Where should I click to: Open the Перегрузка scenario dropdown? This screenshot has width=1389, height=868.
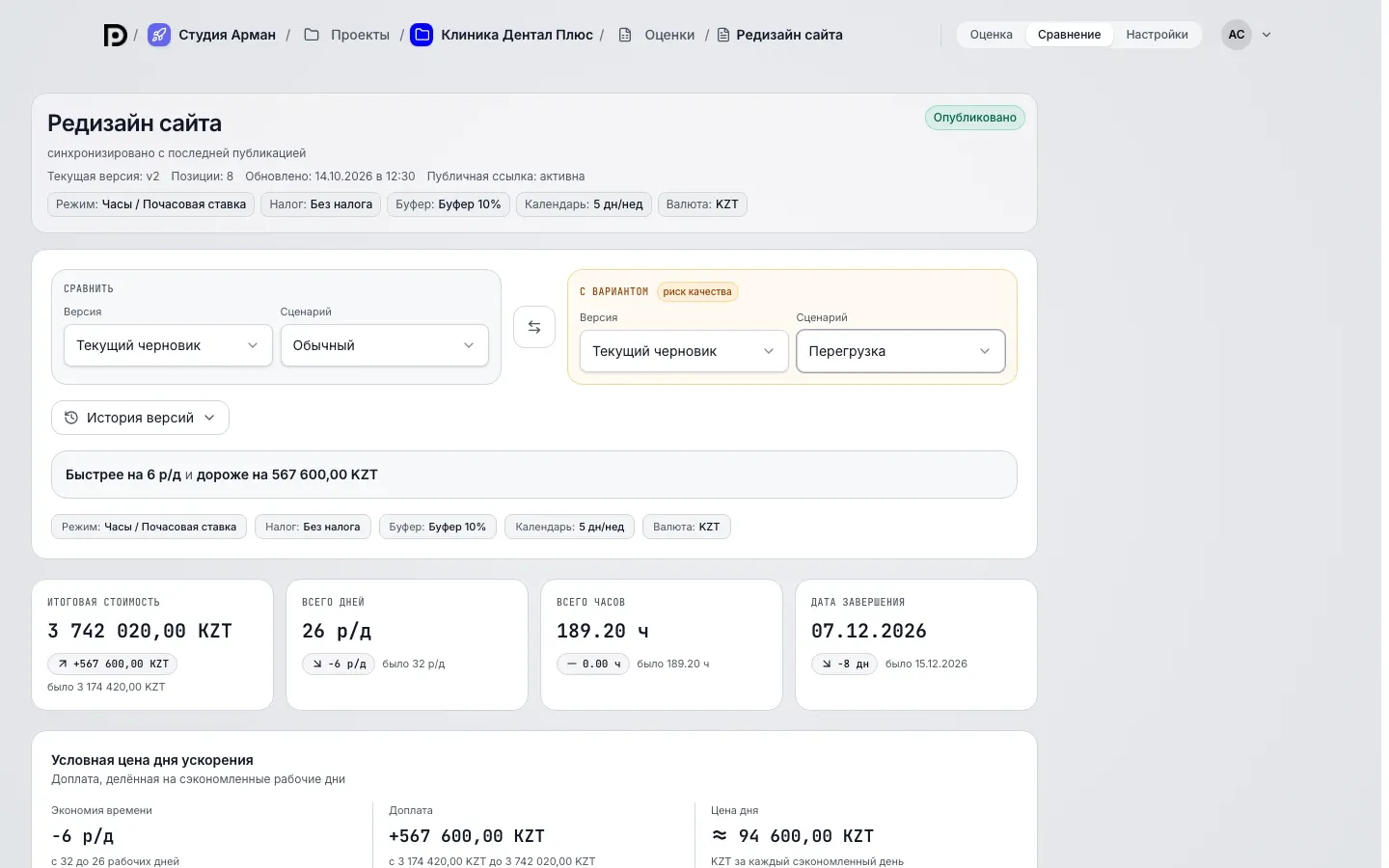(x=901, y=351)
